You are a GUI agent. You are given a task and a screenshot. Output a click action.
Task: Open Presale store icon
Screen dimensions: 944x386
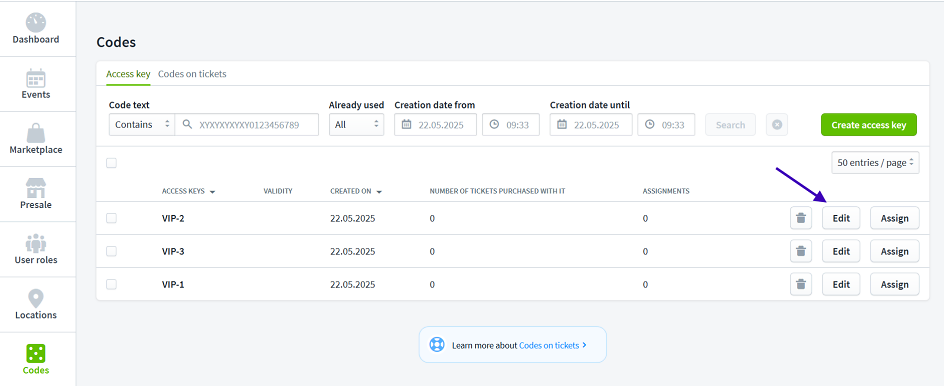pos(36,188)
